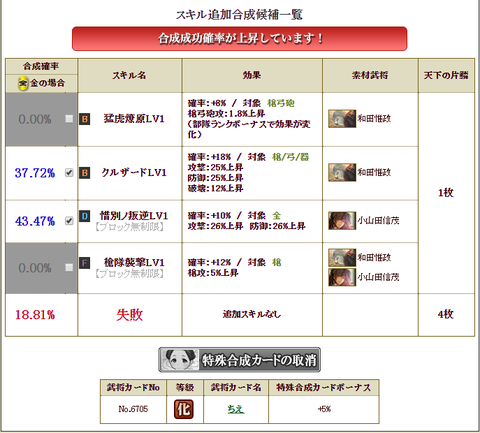
Task: Click the 1枚 value in 天下の片鱗 column
Action: (x=446, y=193)
